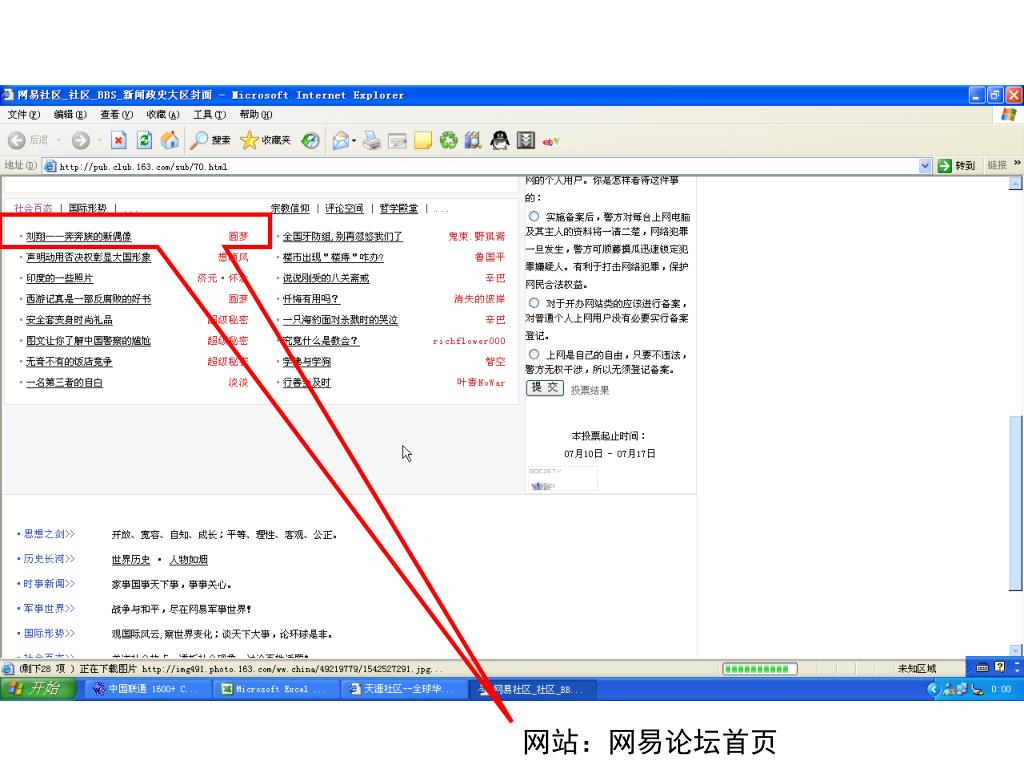Expand hidden tray icons with the arrow

pos(933,688)
